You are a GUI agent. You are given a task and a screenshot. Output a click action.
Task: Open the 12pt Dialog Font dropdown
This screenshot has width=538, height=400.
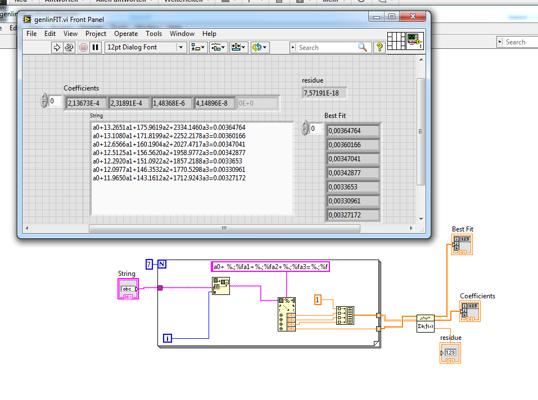145,47
